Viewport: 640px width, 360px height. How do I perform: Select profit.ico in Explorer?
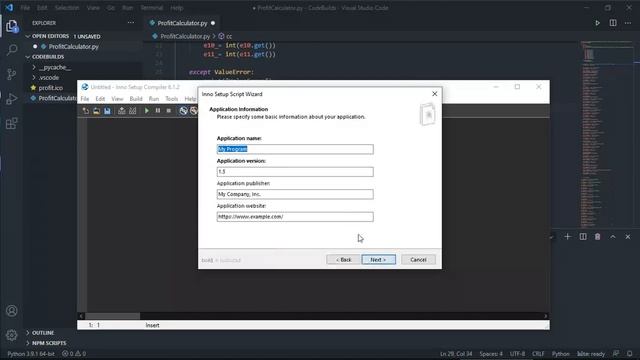(51, 88)
